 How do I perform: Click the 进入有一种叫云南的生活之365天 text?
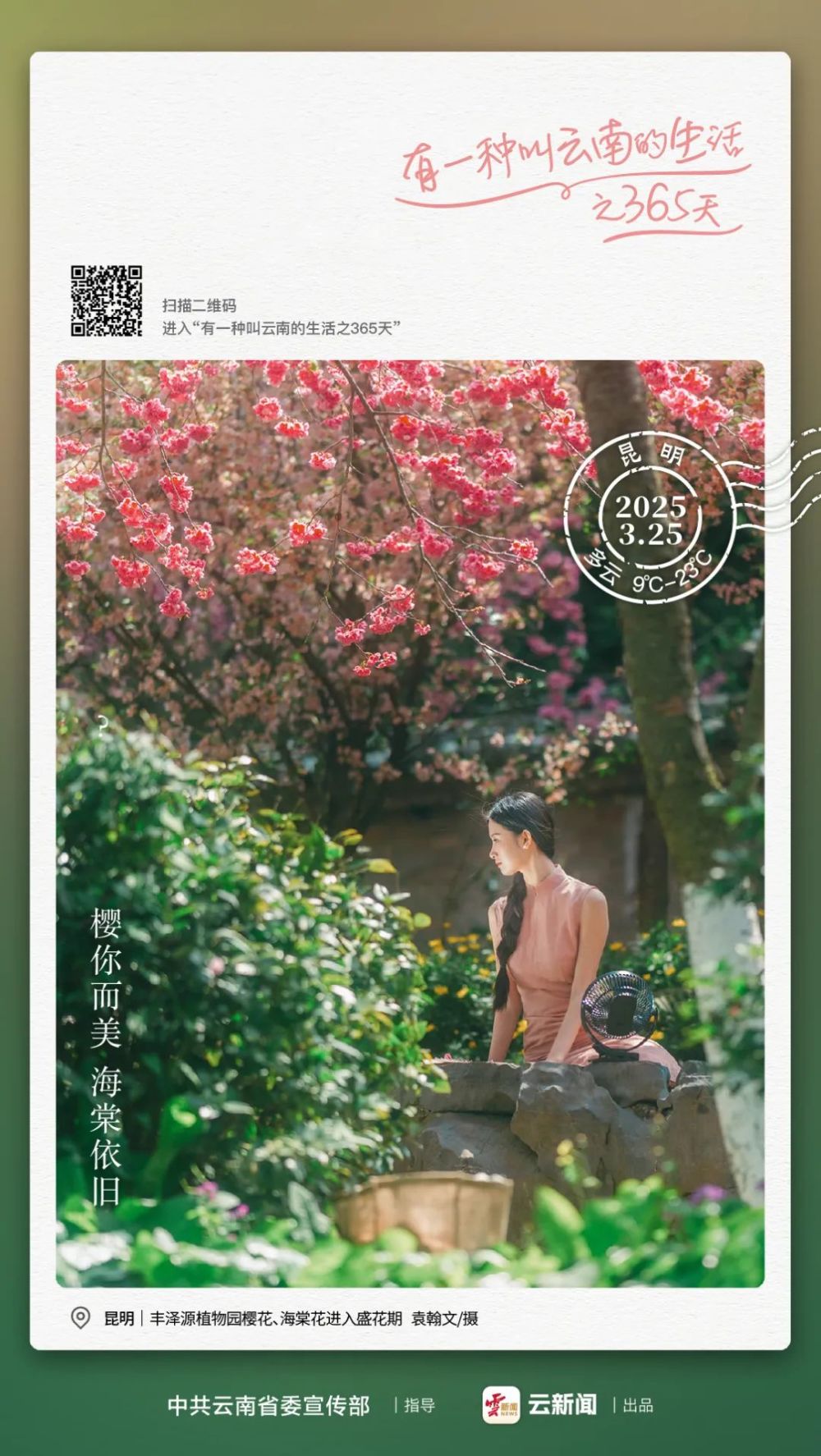tap(281, 328)
